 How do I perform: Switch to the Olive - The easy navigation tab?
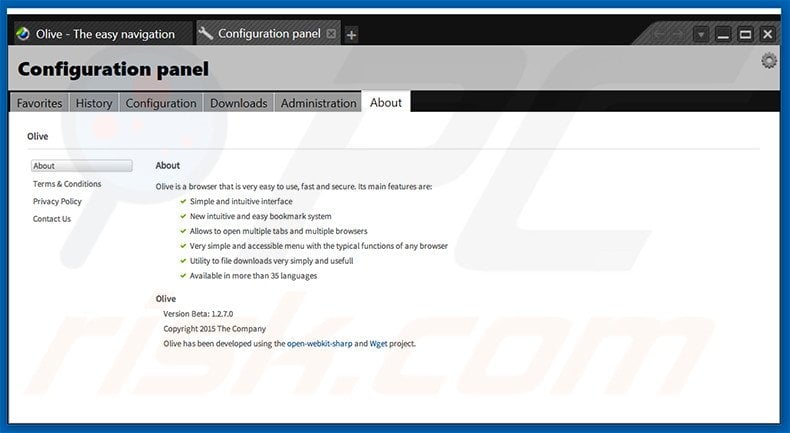pos(103,33)
